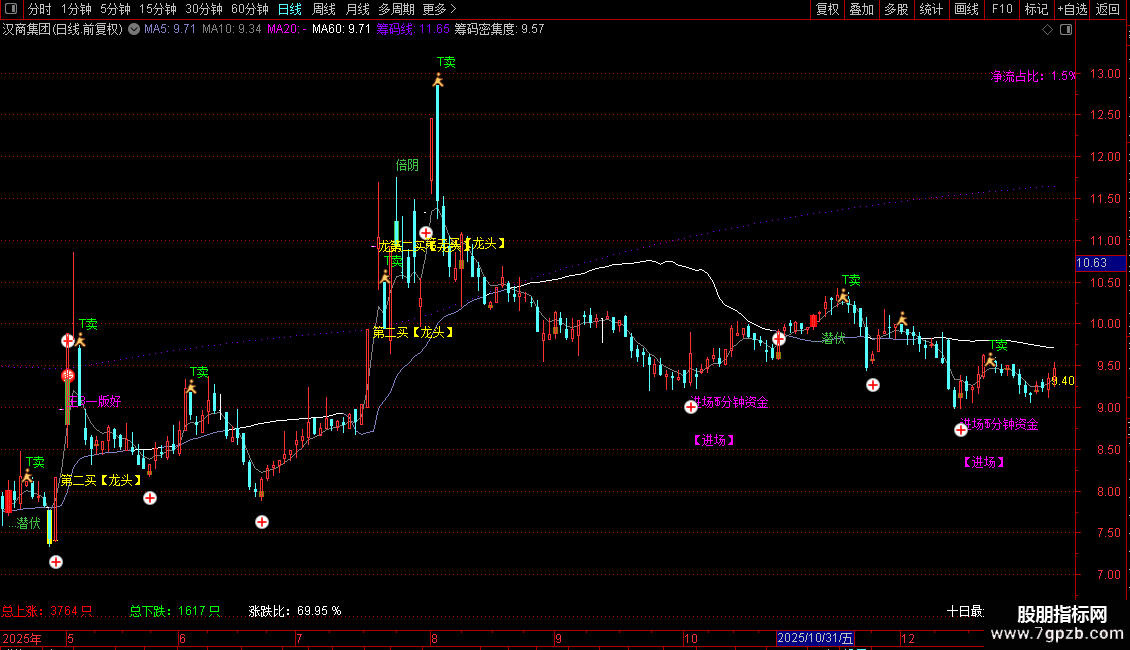Click the 汉商集团(日线.前复权) title
Image resolution: width=1130 pixels, height=650 pixels.
[63, 30]
